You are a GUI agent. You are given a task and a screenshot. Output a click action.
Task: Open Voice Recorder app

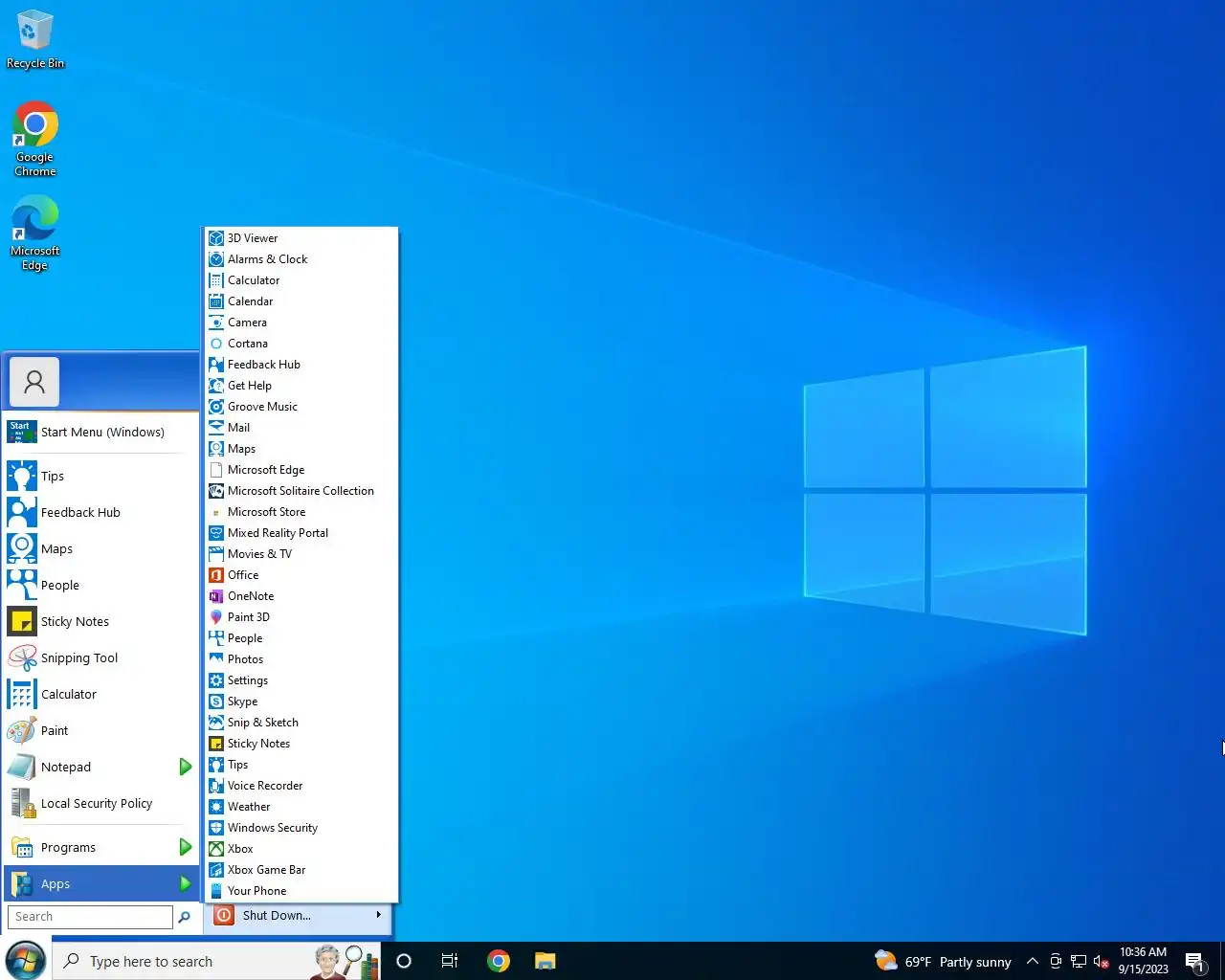click(301, 786)
